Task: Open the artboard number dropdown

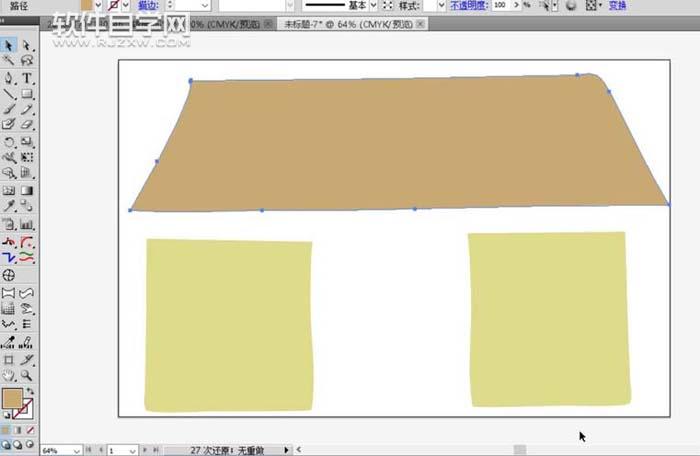Action: click(132, 451)
